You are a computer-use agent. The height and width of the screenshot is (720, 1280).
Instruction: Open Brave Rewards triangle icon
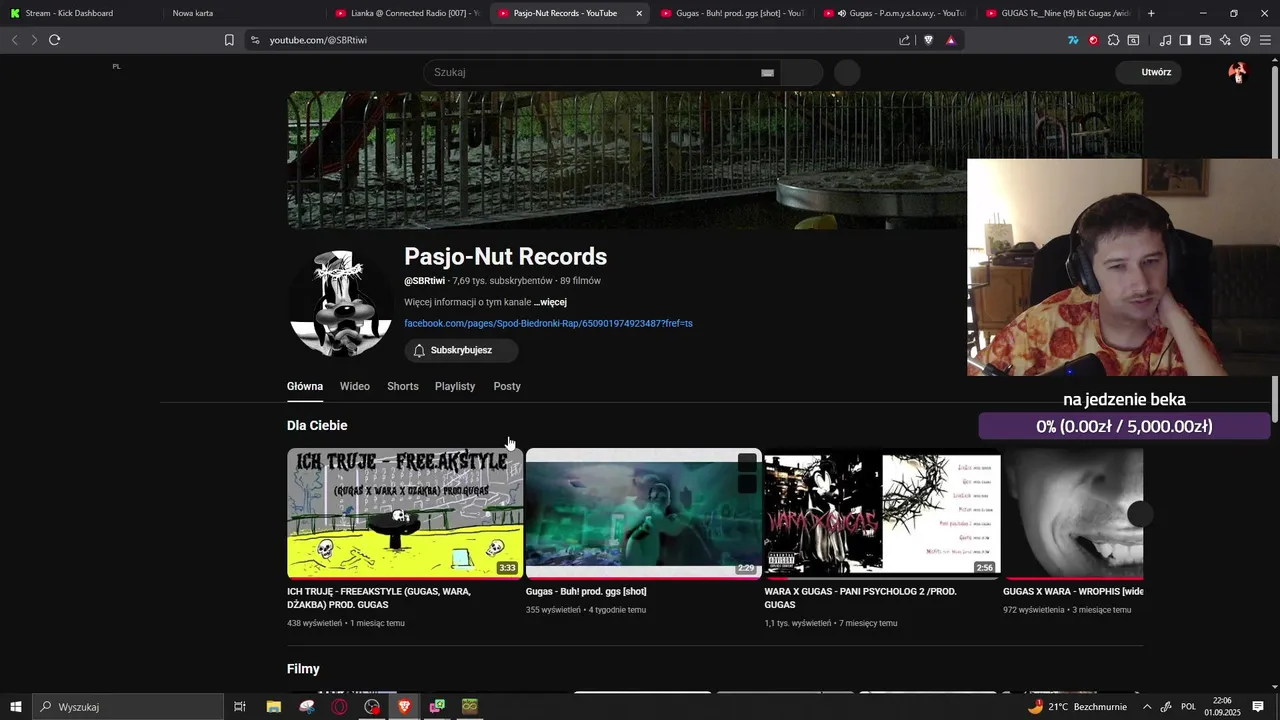click(950, 40)
